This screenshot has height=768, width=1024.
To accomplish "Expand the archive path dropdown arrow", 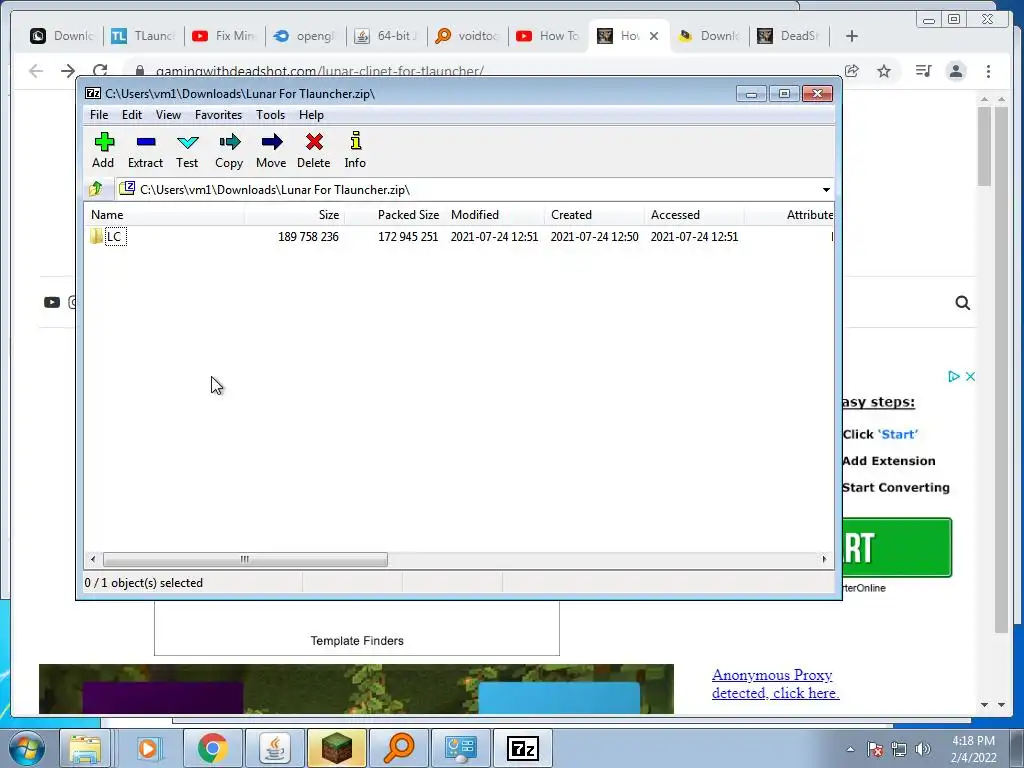I will click(x=826, y=190).
